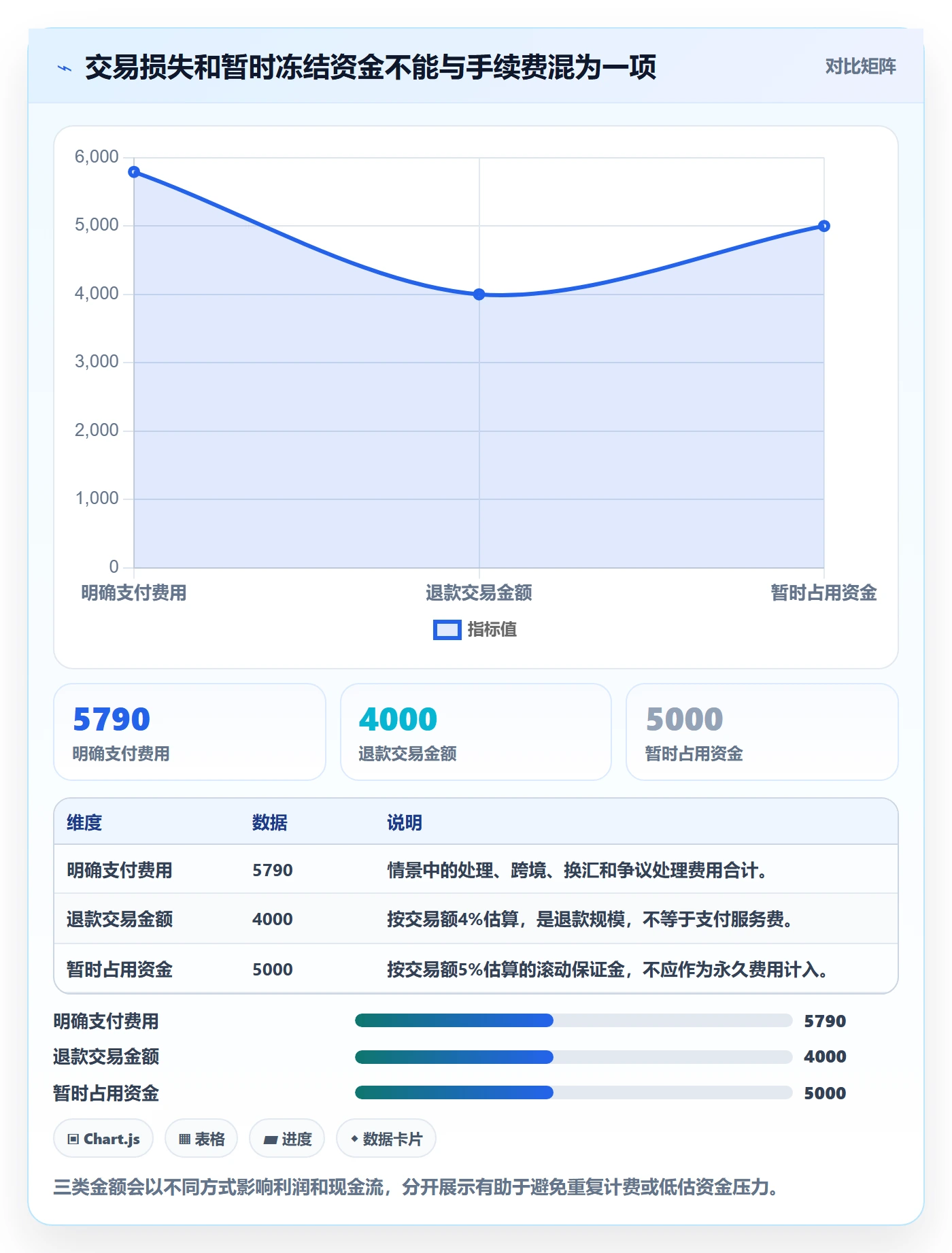Click the 表格 tag chip
Image resolution: width=952 pixels, height=1253 pixels.
pos(201,1138)
